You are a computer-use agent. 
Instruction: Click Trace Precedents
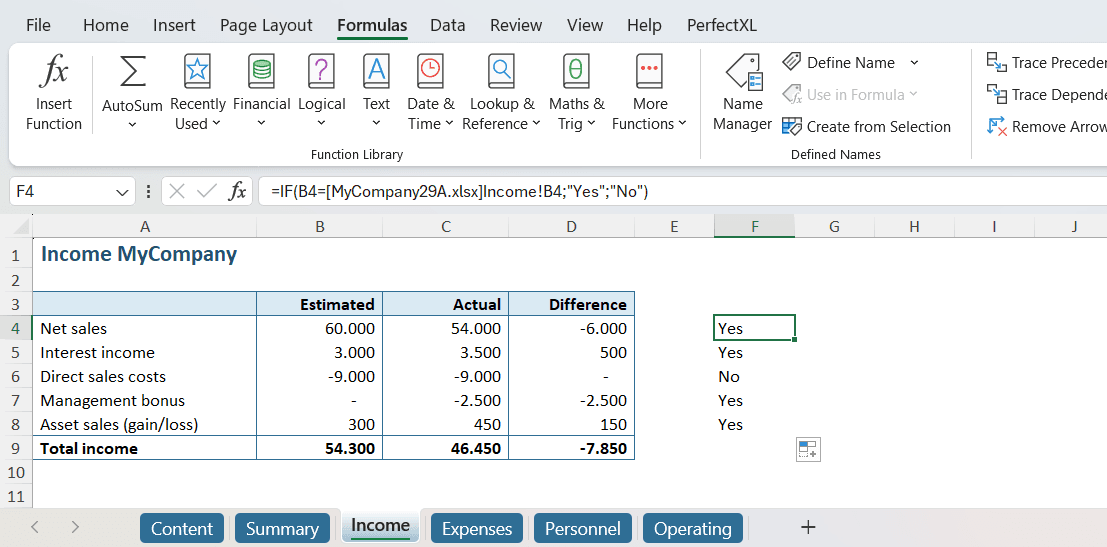click(1046, 63)
